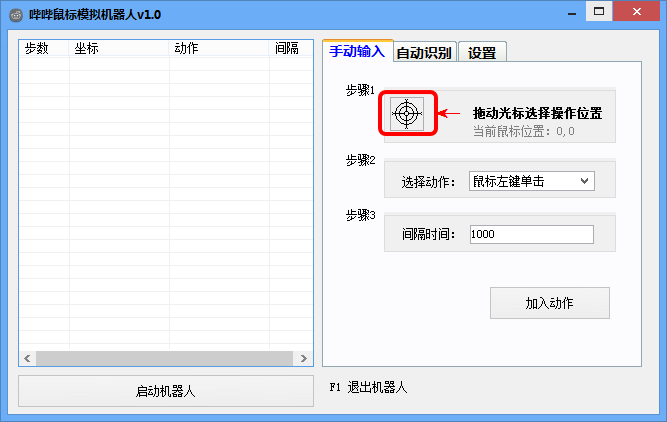
Task: Close the 哔哔鼠标模拟机器人 window
Action: (636, 11)
